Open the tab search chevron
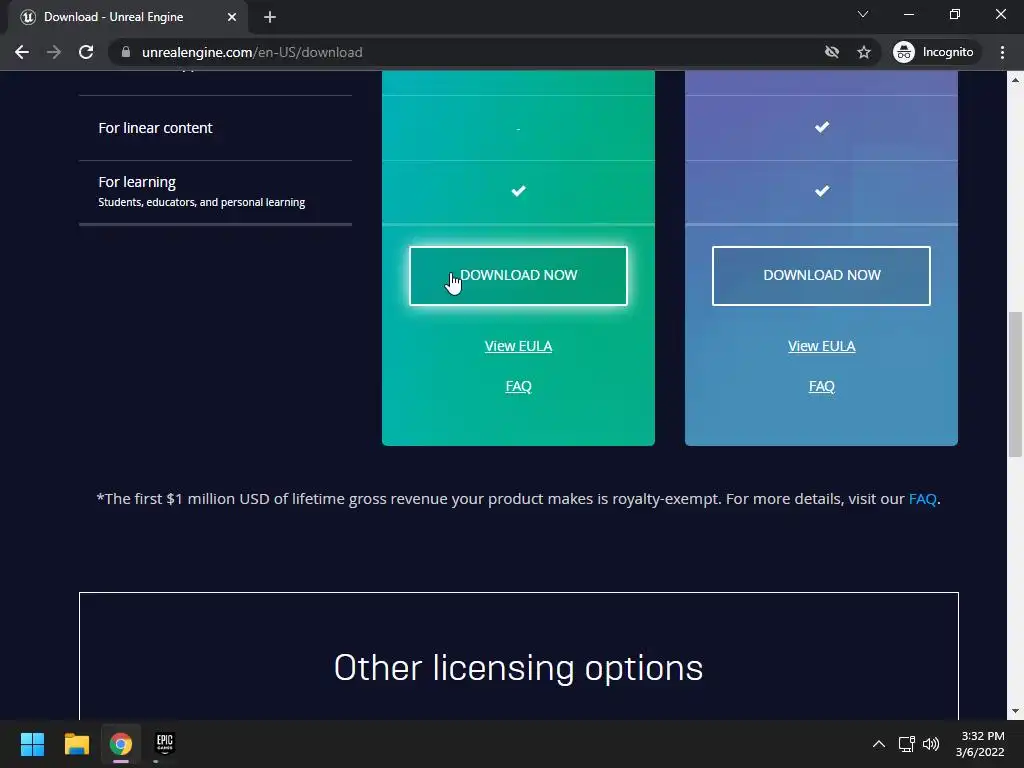Screen dimensions: 1024x768 [863, 14]
